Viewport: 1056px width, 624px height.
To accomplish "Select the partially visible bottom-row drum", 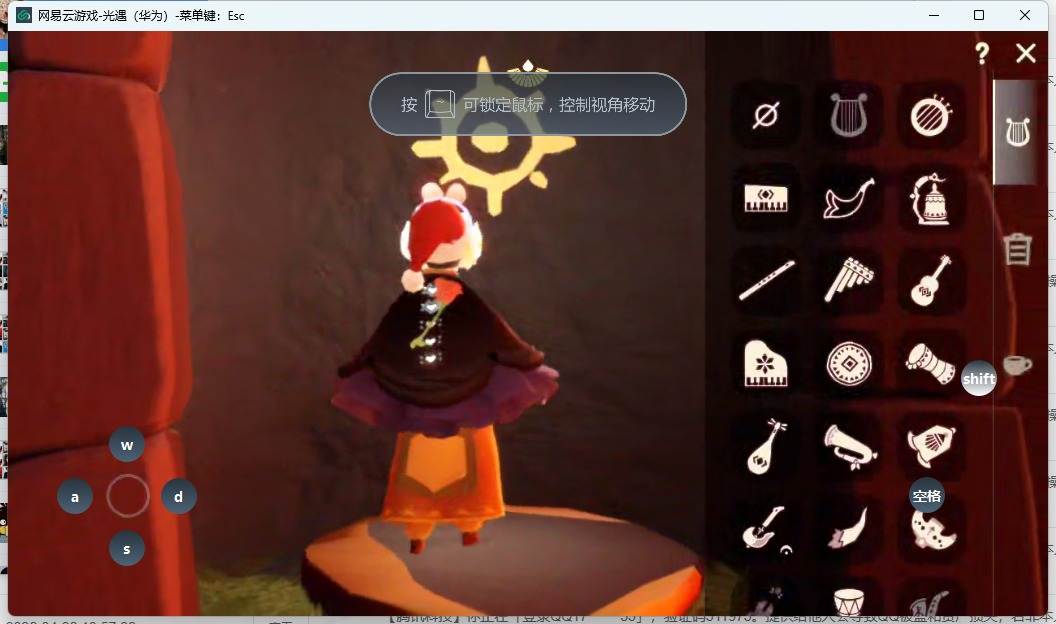I will tap(849, 600).
